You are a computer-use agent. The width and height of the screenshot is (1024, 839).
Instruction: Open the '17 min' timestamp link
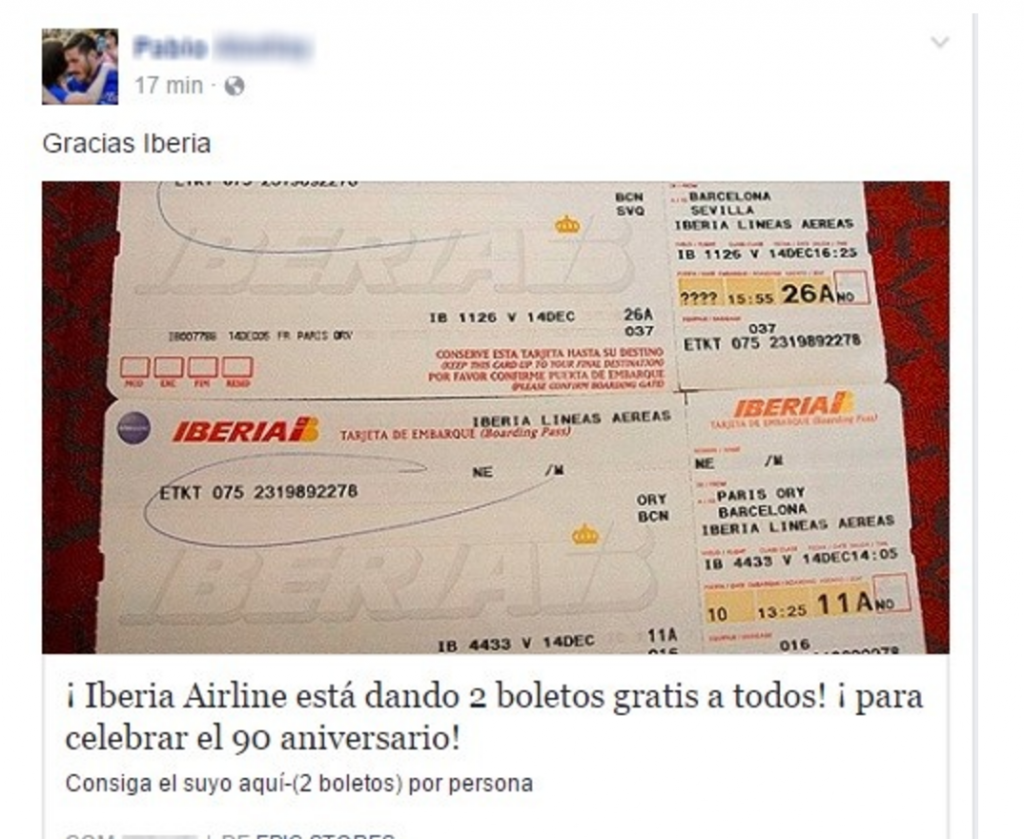168,86
